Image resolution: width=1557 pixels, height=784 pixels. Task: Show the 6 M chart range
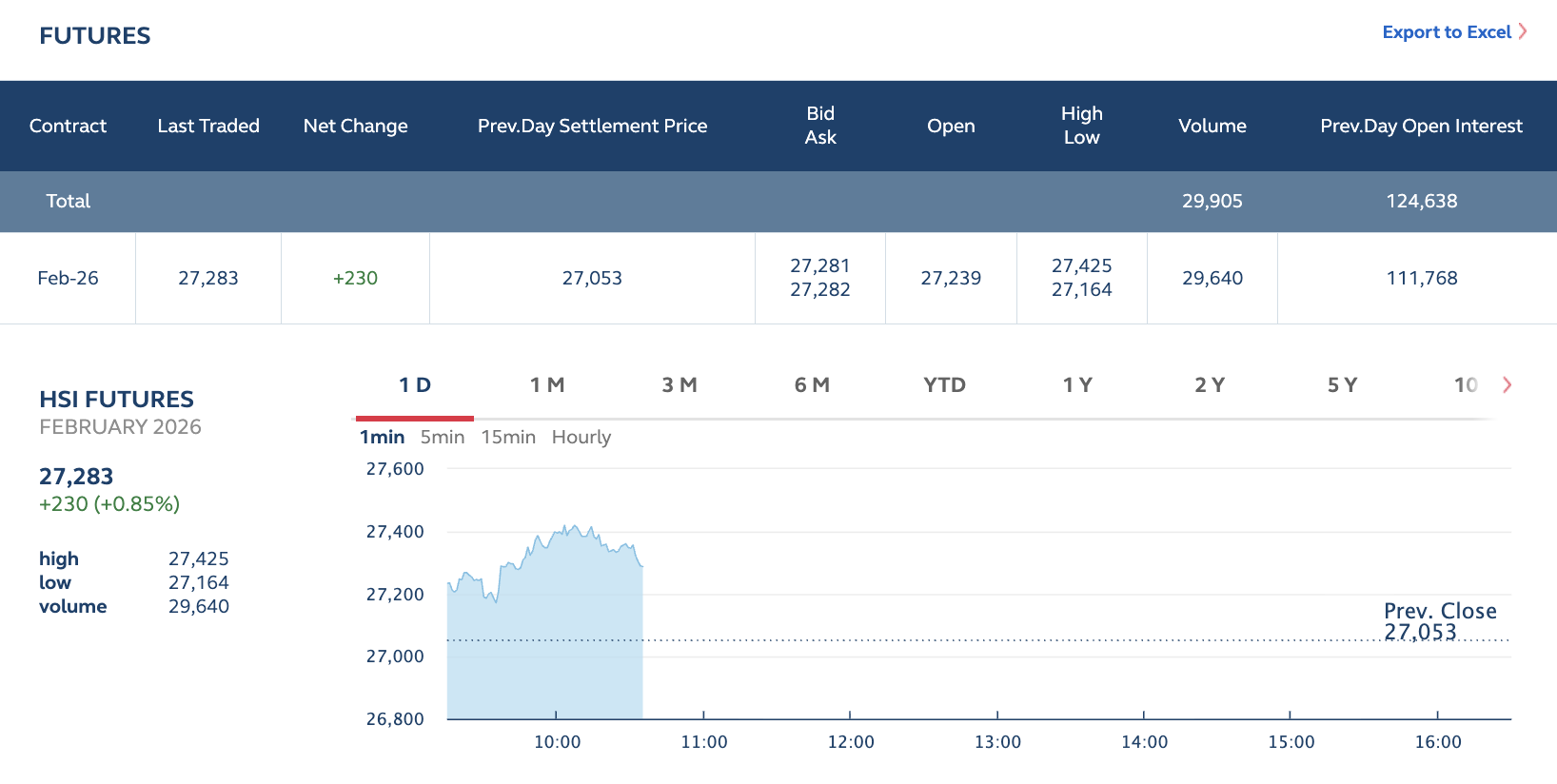812,385
